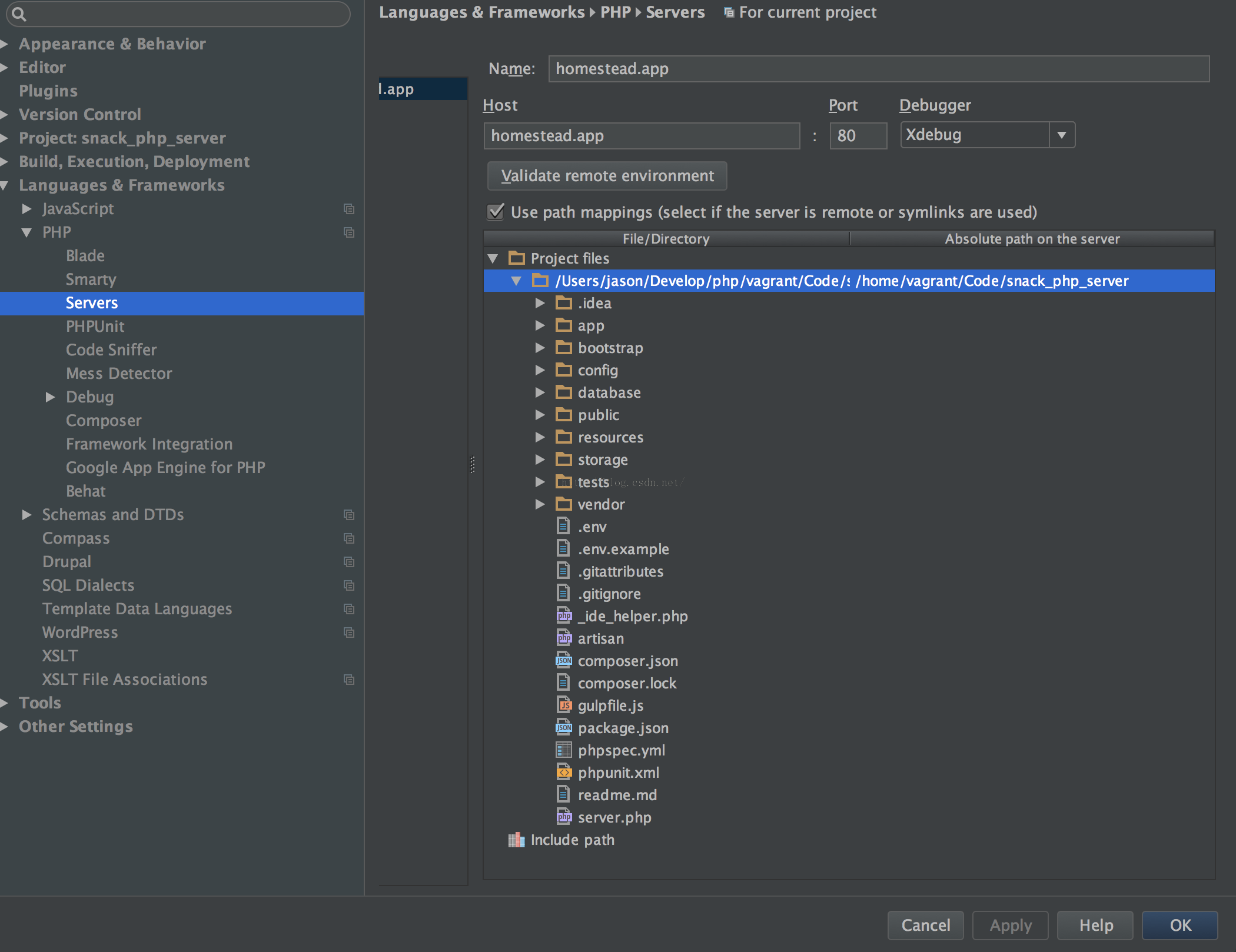Click the File/Directory column header
This screenshot has height=952, width=1236.
click(666, 238)
